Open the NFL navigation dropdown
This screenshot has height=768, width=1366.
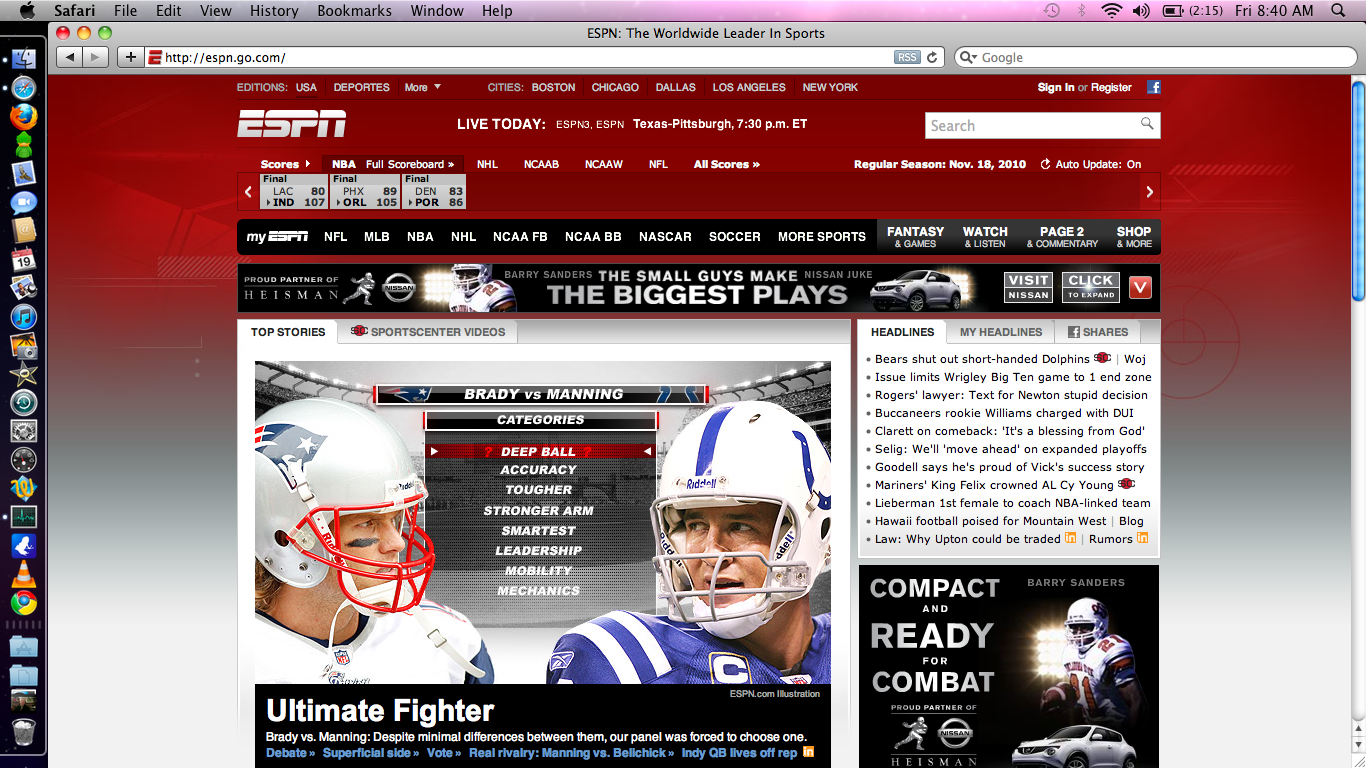(x=335, y=237)
